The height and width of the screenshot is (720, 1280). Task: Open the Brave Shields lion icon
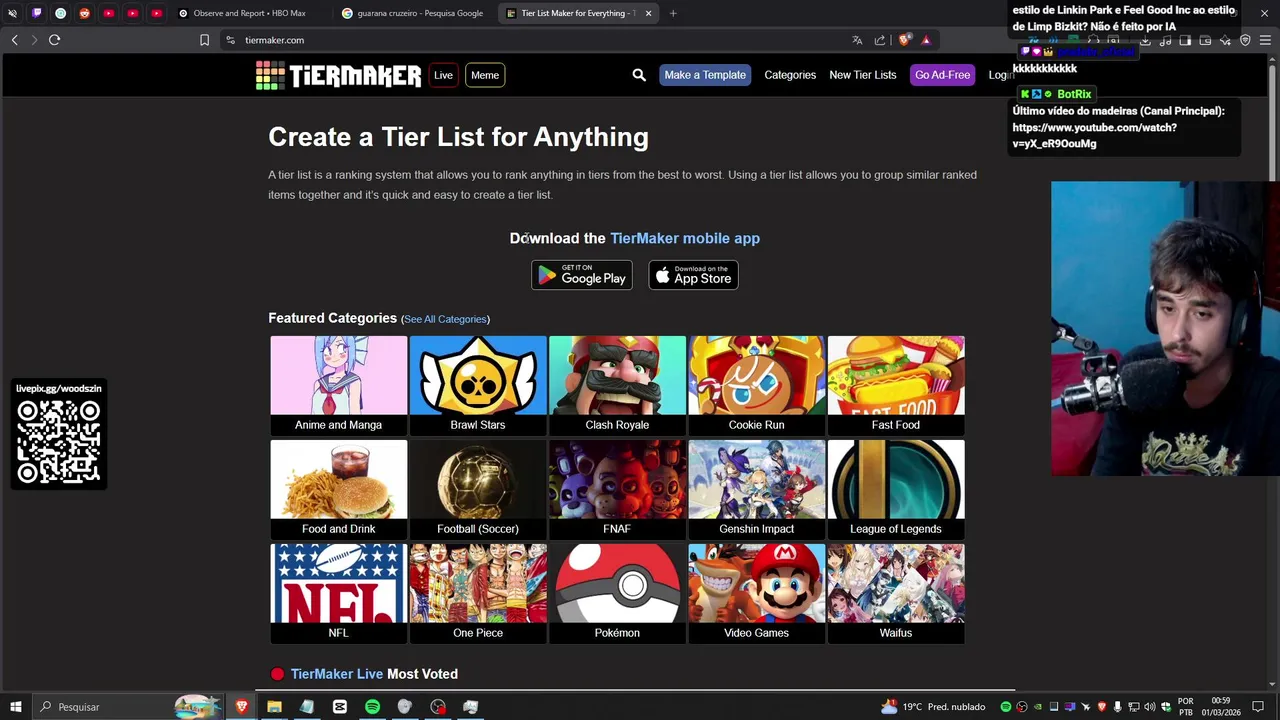(x=905, y=40)
